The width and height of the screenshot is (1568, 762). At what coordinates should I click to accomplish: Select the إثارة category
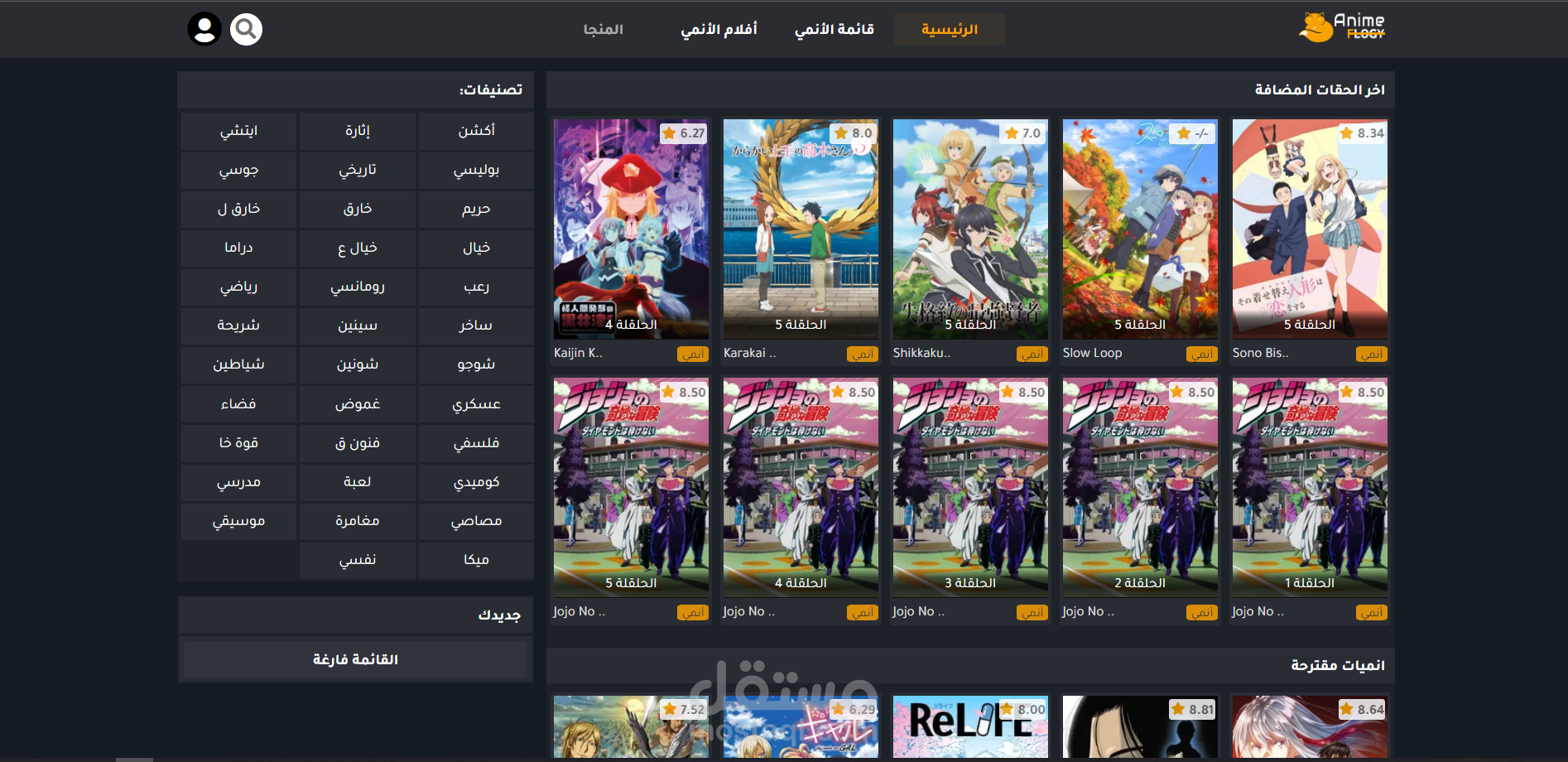358,131
